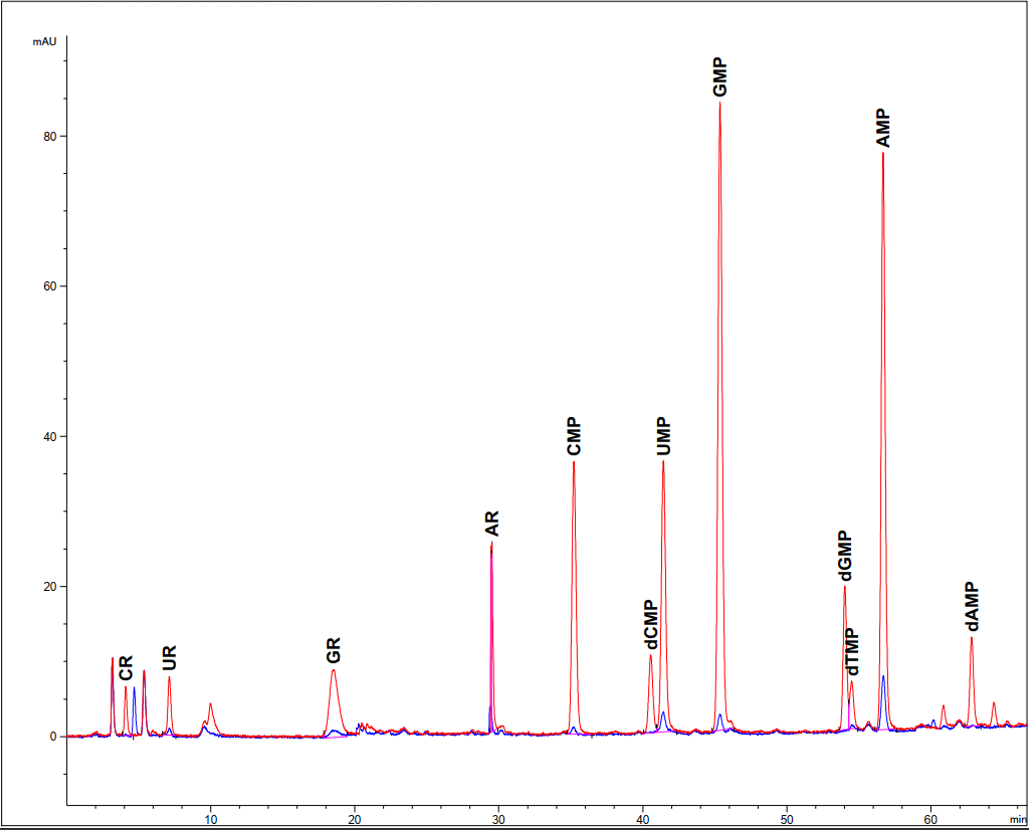Click the 50 minute x-axis tick label
Image resolution: width=1029 pixels, height=830 pixels.
787,818
